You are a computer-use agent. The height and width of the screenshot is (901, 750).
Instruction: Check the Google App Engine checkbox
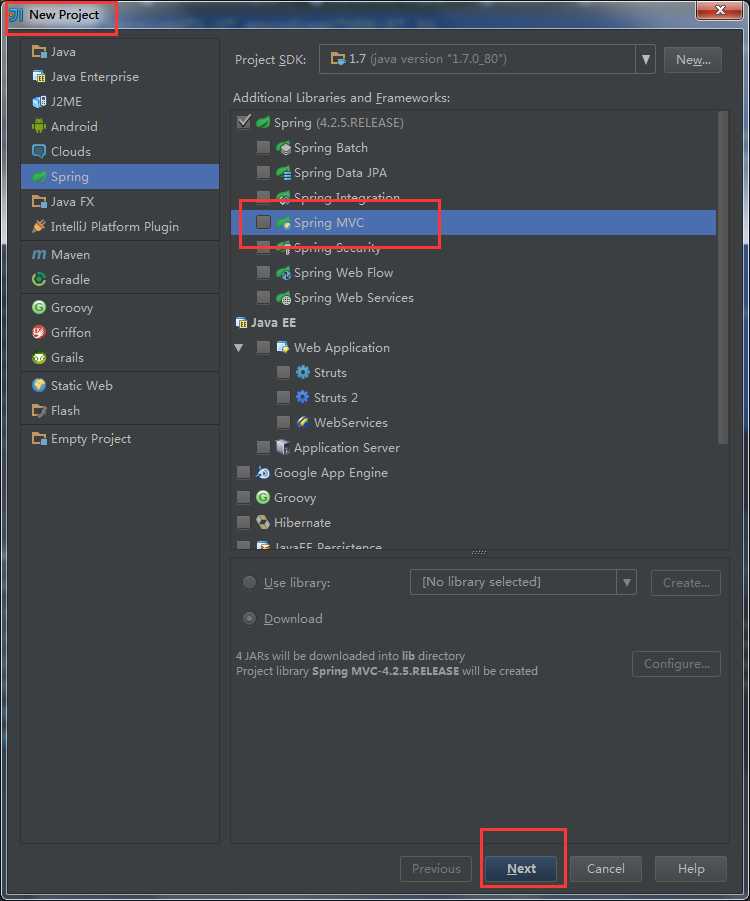(x=244, y=472)
